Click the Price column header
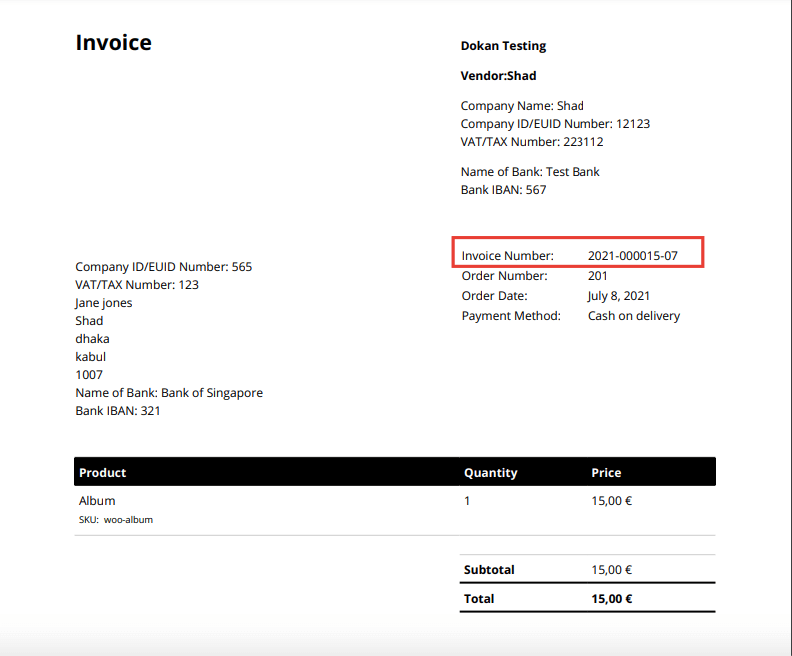792x656 pixels. tap(606, 473)
